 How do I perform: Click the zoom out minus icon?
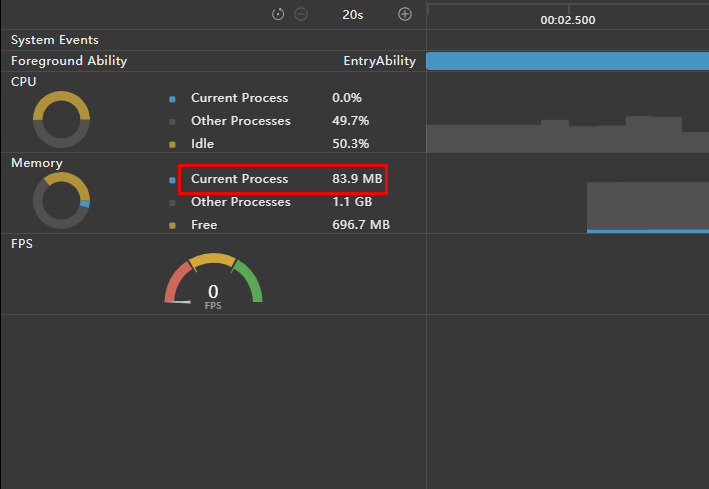click(301, 14)
